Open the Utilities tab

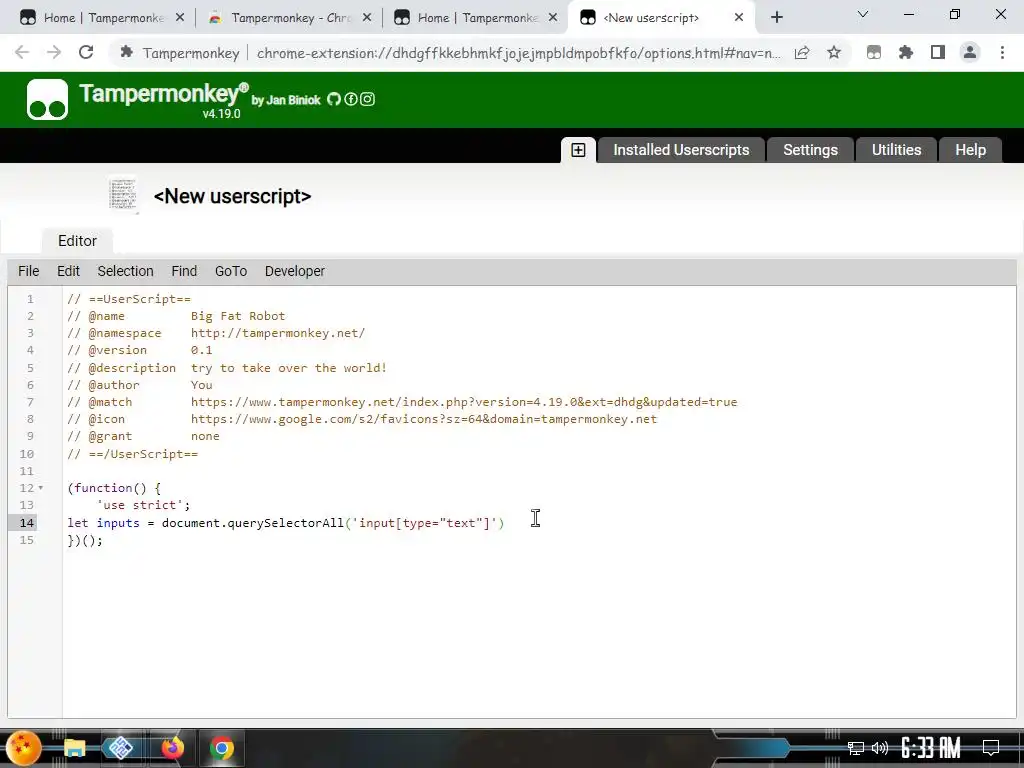[x=896, y=150]
